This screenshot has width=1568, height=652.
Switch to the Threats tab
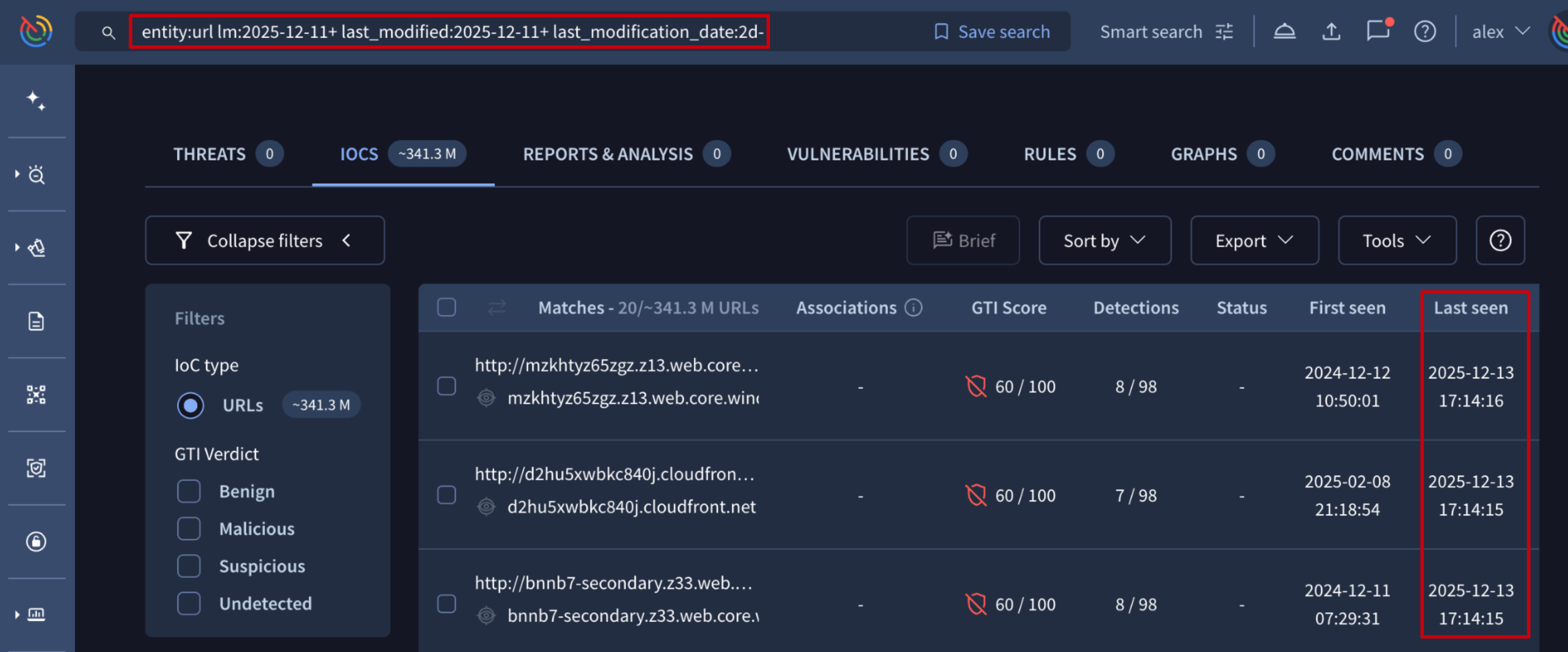[210, 155]
